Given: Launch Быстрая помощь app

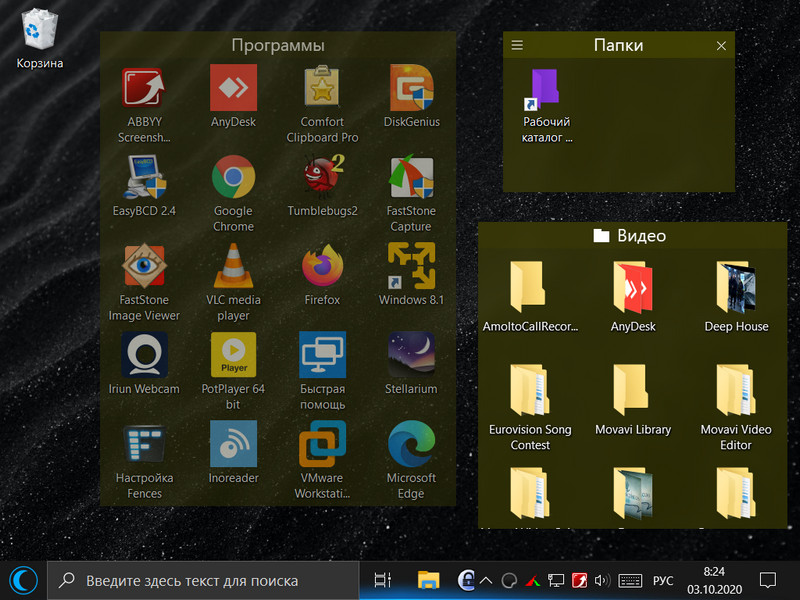Looking at the screenshot, I should pos(322,371).
